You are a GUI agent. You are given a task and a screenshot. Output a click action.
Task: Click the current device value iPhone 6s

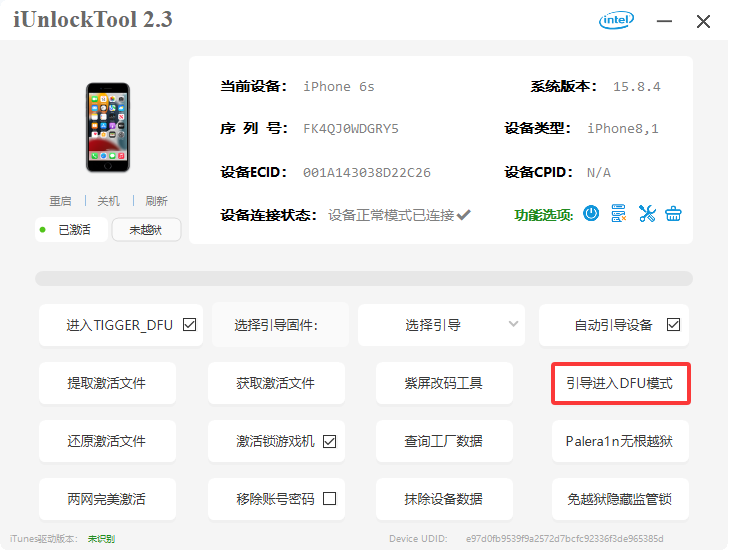(339, 87)
